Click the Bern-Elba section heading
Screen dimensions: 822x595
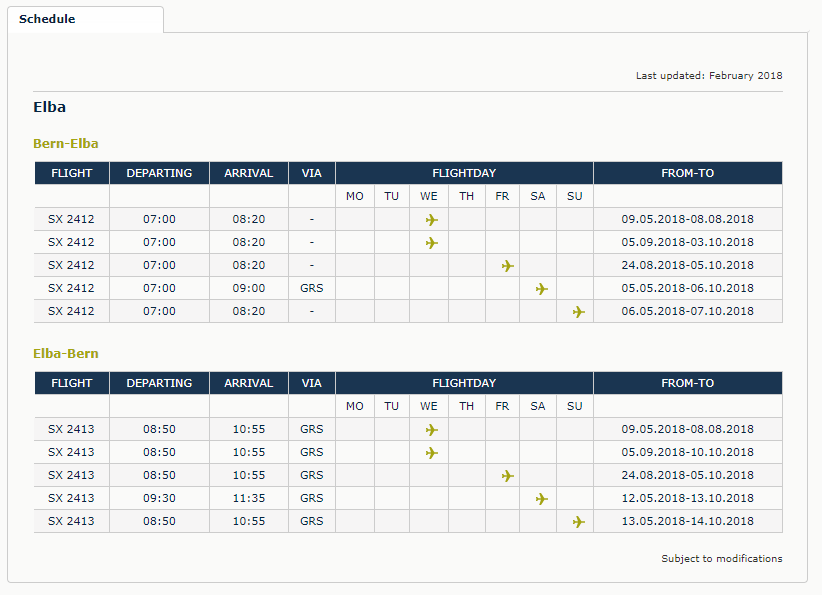tap(66, 144)
